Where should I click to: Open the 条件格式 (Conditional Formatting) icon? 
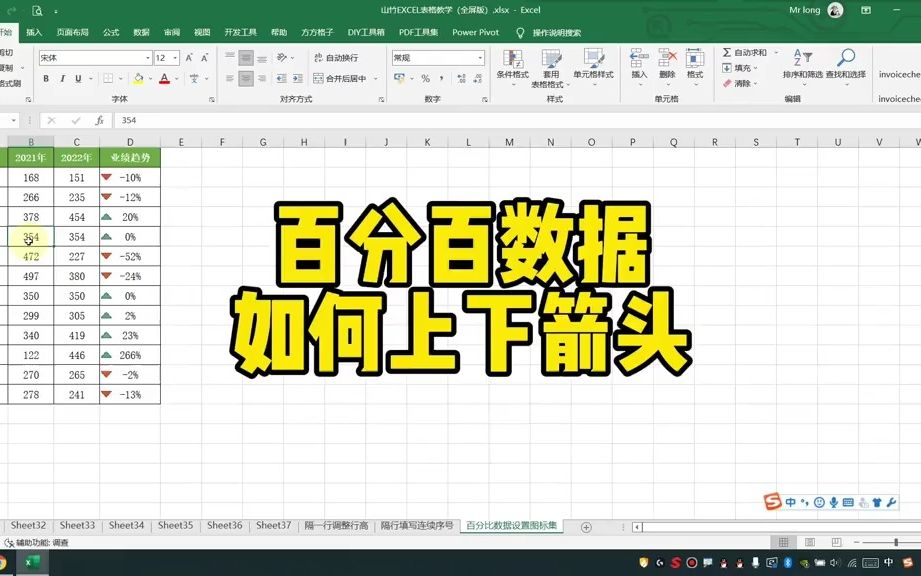click(511, 67)
